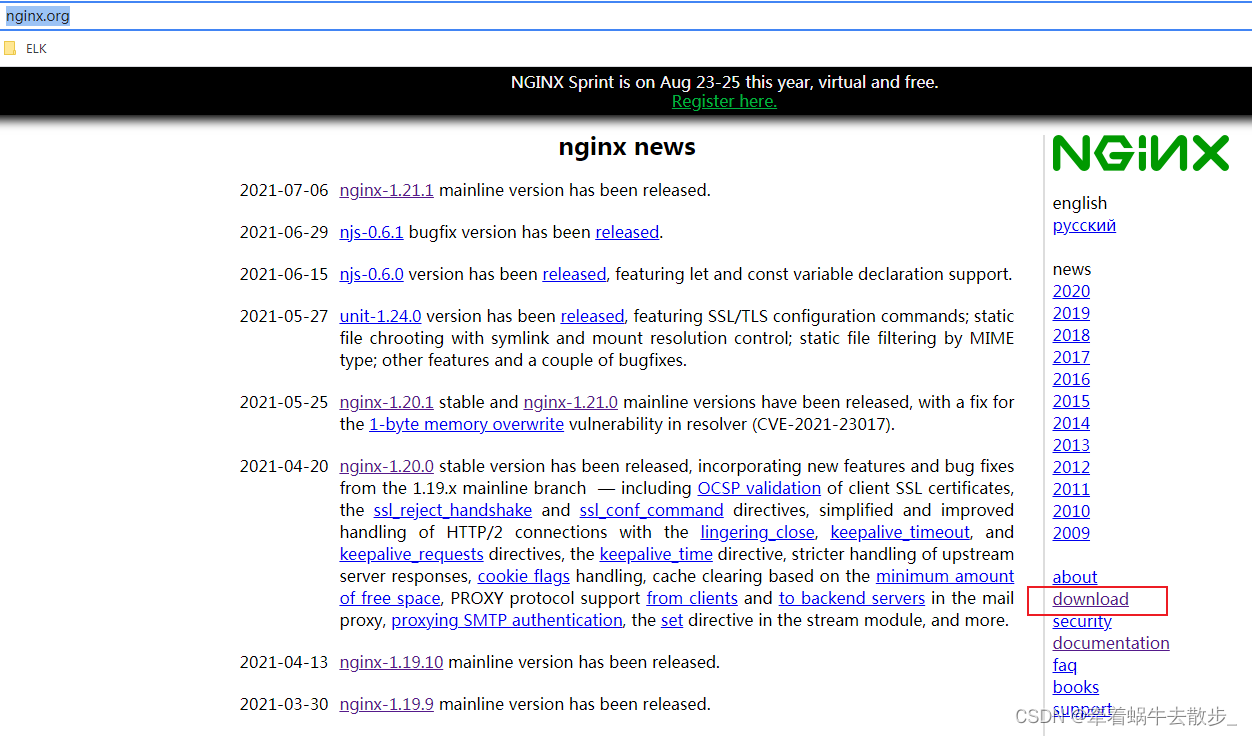Open 2013 news archive
Viewport: 1252px width, 736px height.
[x=1071, y=445]
